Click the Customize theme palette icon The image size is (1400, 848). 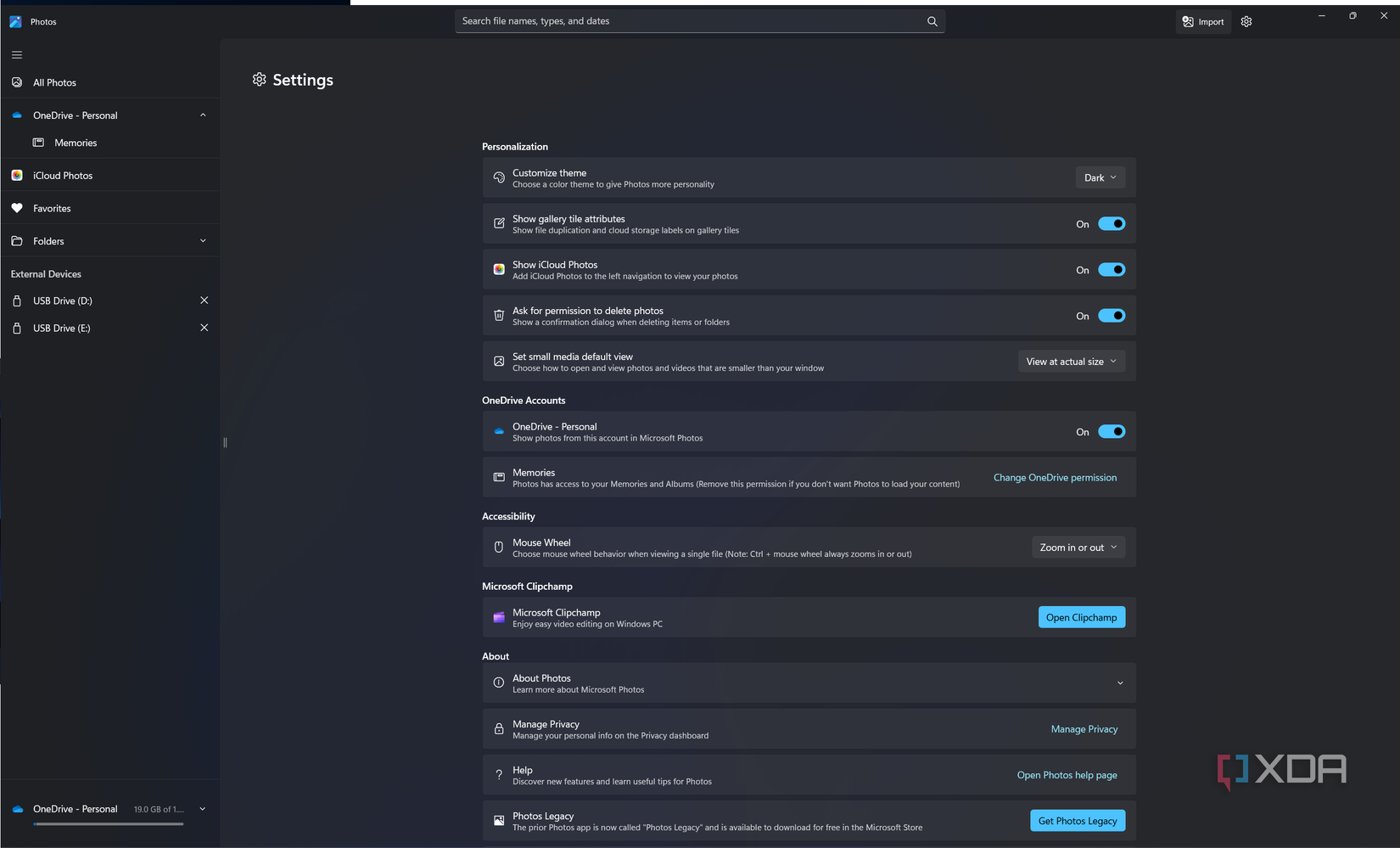click(499, 177)
